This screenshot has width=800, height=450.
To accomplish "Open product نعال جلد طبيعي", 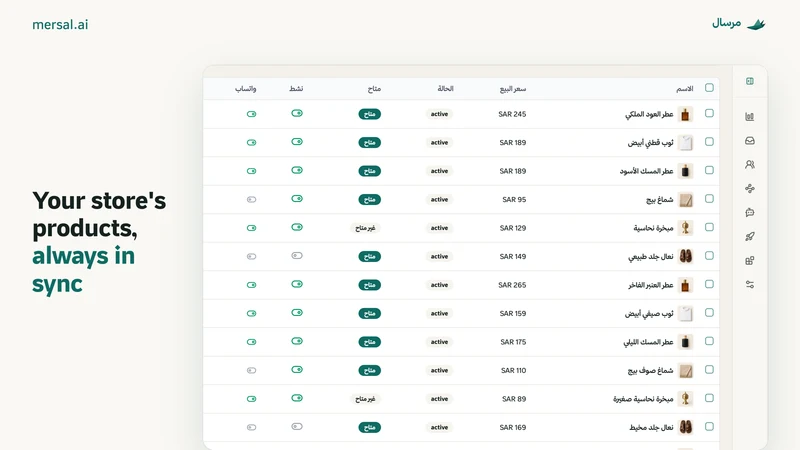I will [x=651, y=257].
